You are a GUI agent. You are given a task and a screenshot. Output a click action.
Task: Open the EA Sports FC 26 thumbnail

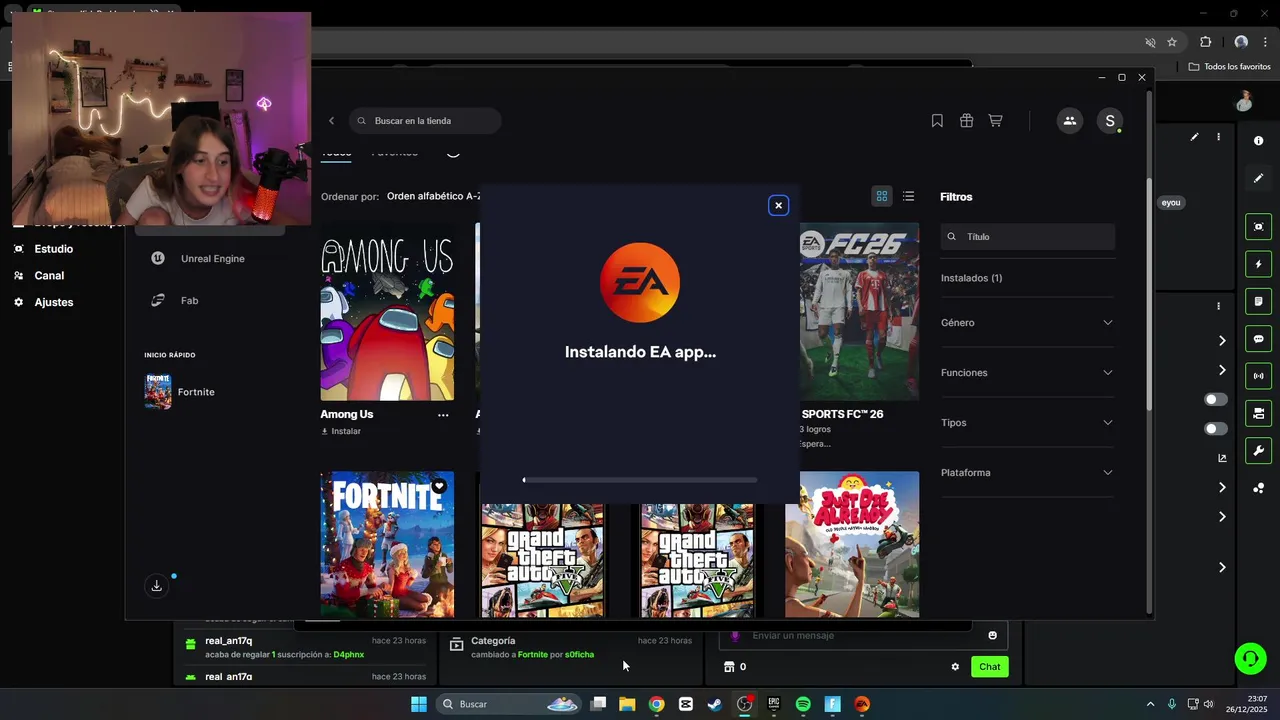click(859, 311)
